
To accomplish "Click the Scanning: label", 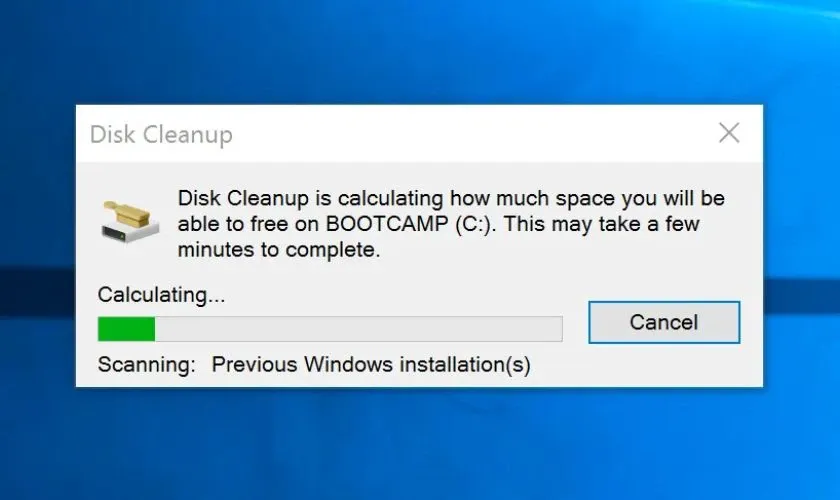I will coord(146,365).
